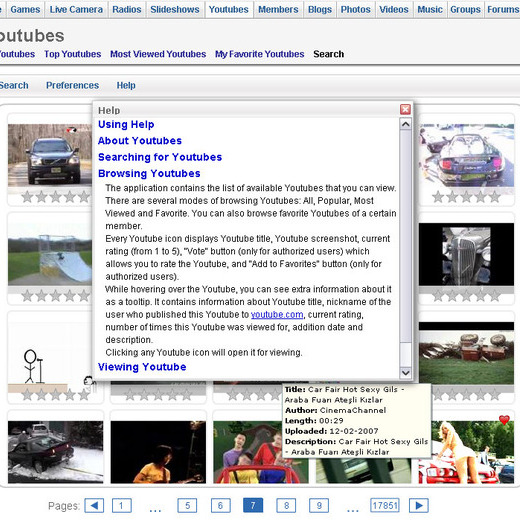Open the Live Camera section
Screen dimensions: 520x520
coord(76,9)
